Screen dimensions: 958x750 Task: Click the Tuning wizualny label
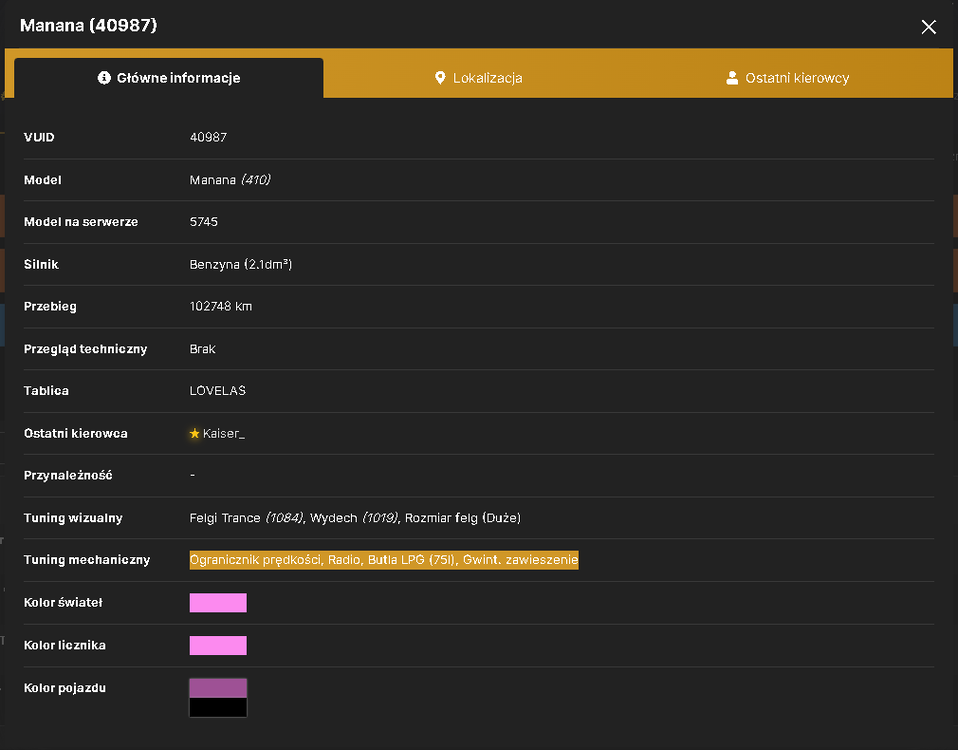tap(73, 518)
